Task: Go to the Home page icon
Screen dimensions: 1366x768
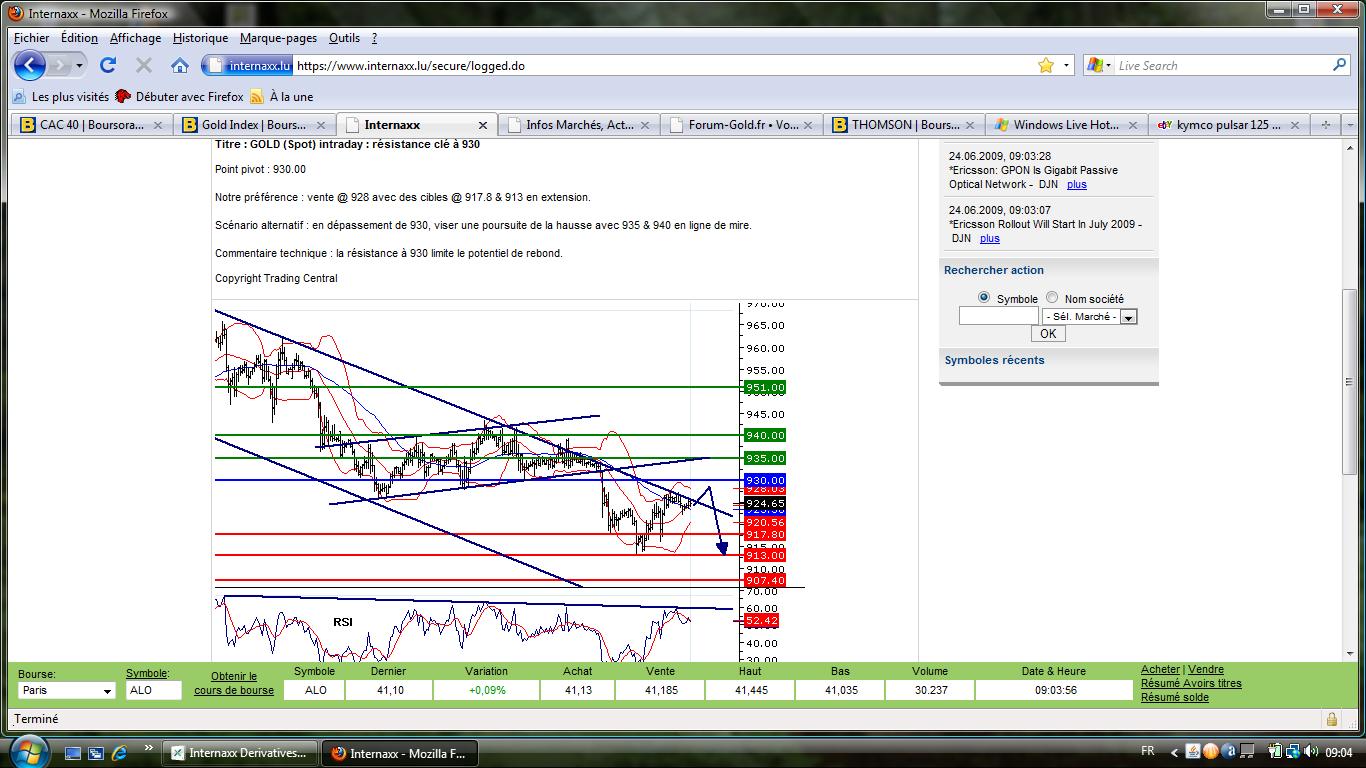Action: click(x=180, y=65)
